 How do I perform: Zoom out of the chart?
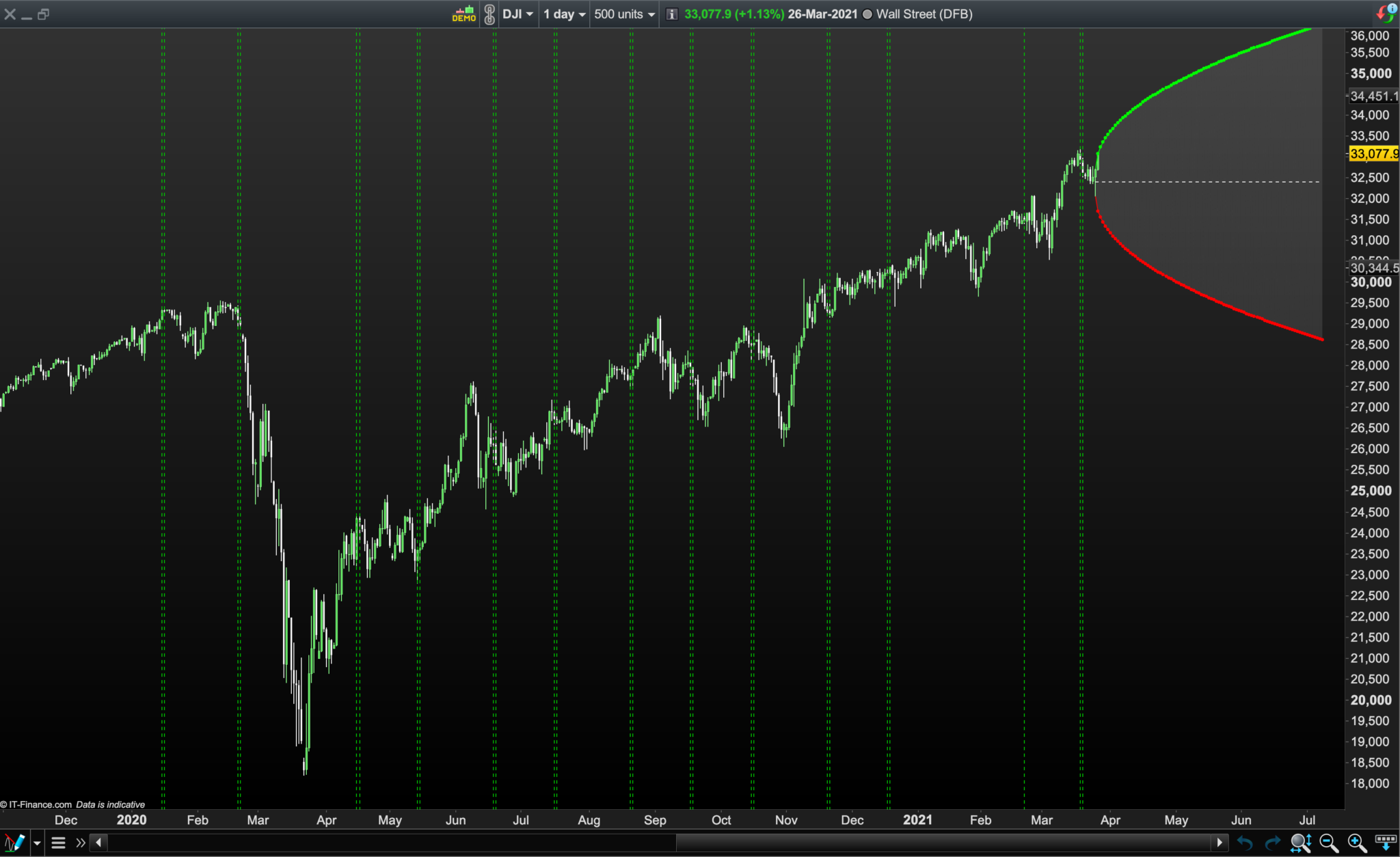coord(1328,843)
